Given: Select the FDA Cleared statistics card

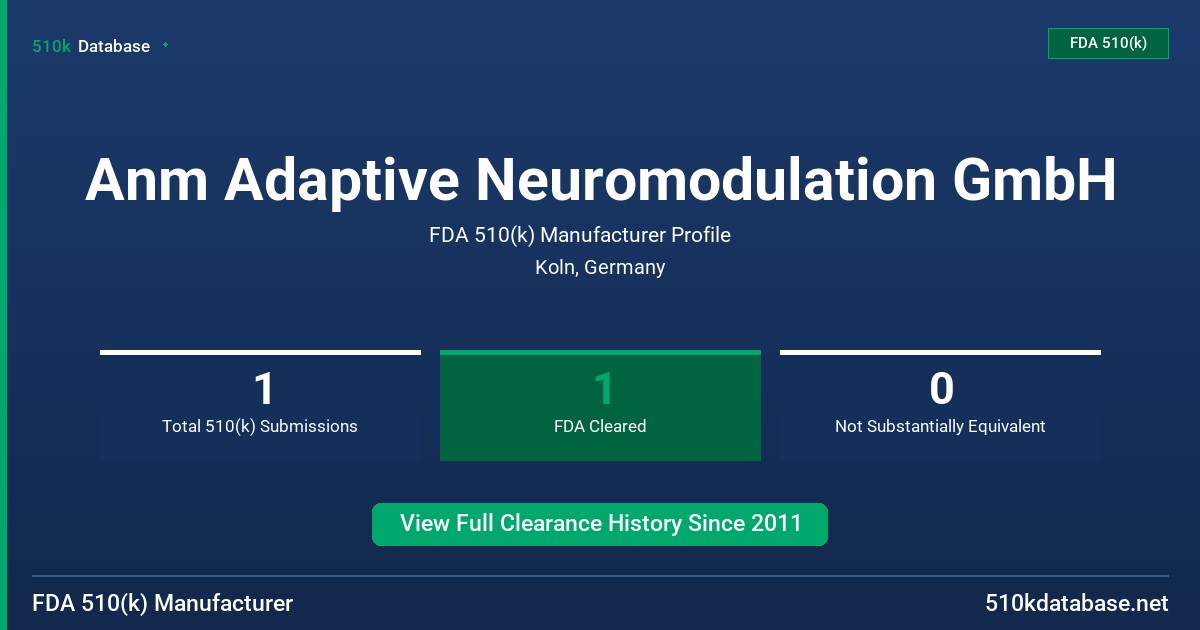Looking at the screenshot, I should [x=600, y=405].
